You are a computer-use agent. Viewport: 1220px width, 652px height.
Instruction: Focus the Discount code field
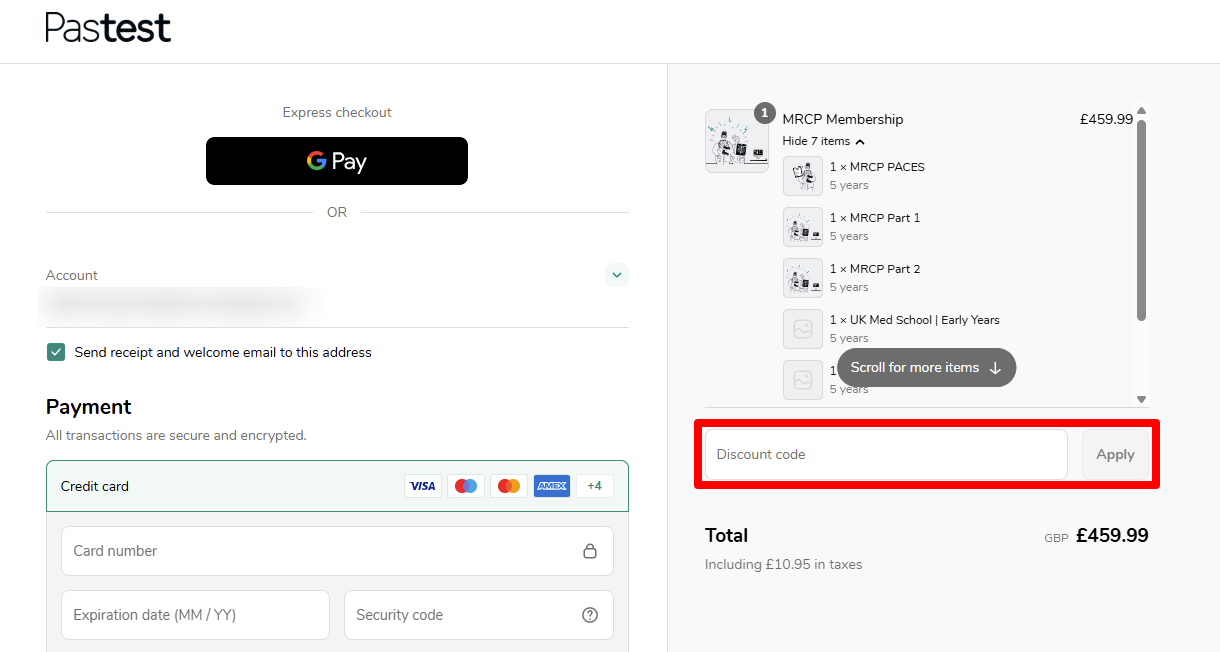886,454
